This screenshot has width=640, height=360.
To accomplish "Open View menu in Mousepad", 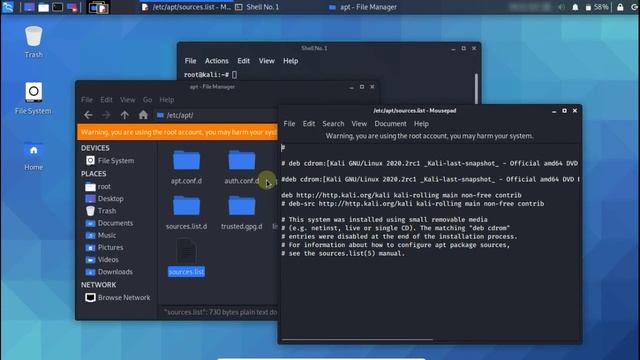I will 359,124.
